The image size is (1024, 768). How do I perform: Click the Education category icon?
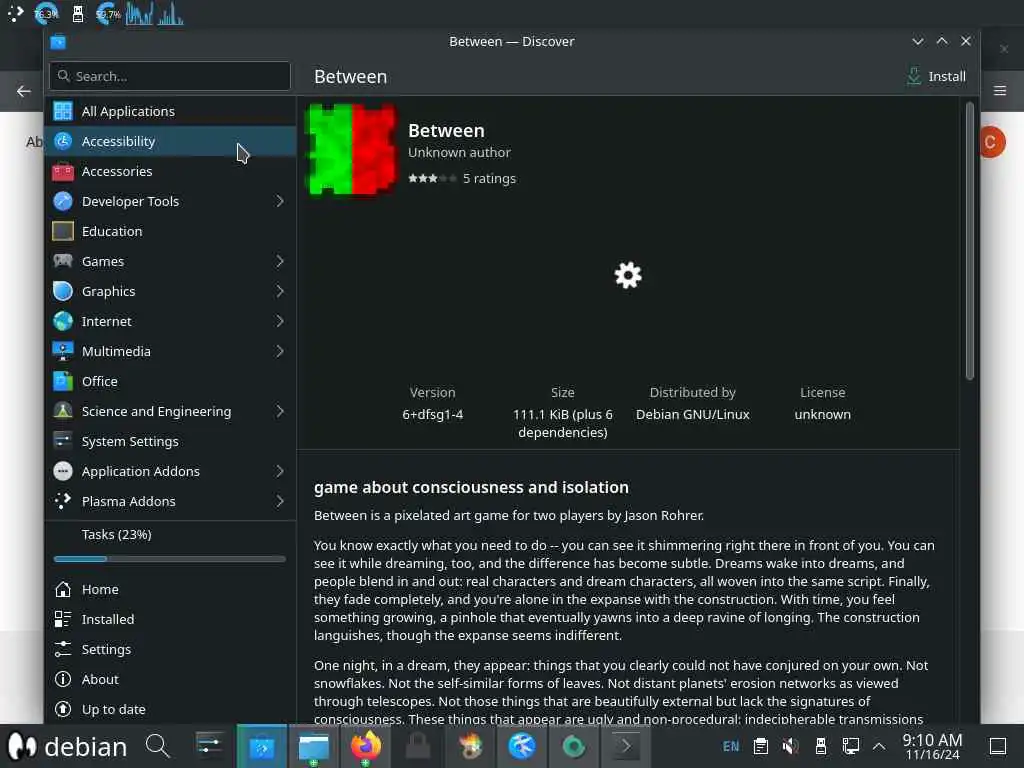63,231
